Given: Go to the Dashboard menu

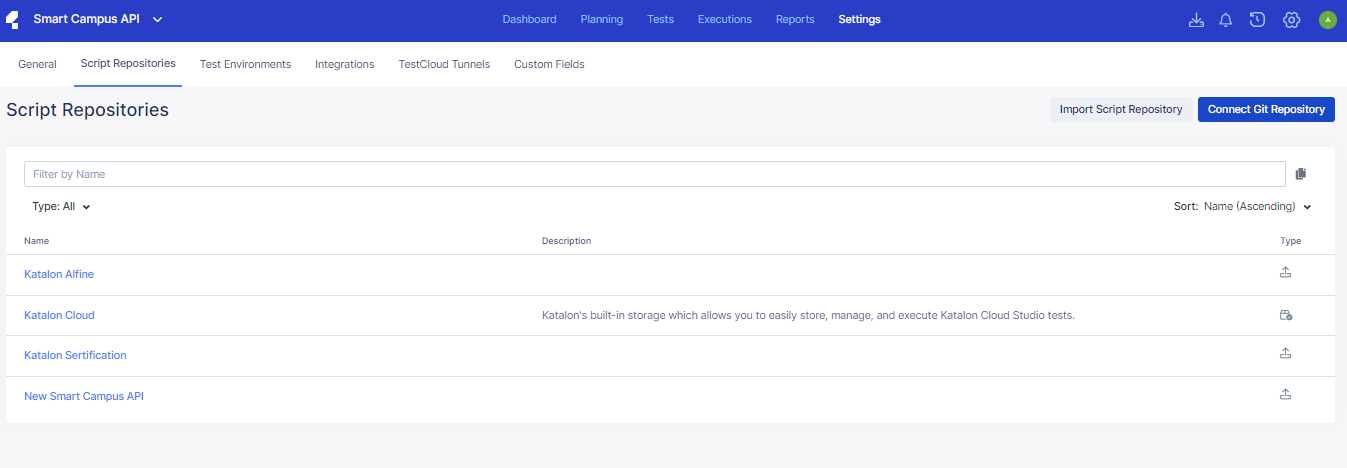Looking at the screenshot, I should pos(529,20).
